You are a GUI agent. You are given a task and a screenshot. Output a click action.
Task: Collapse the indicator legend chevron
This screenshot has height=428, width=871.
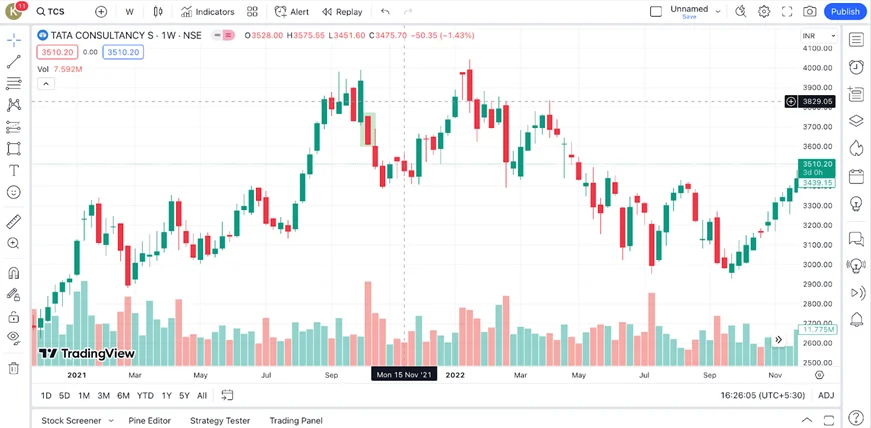point(45,84)
